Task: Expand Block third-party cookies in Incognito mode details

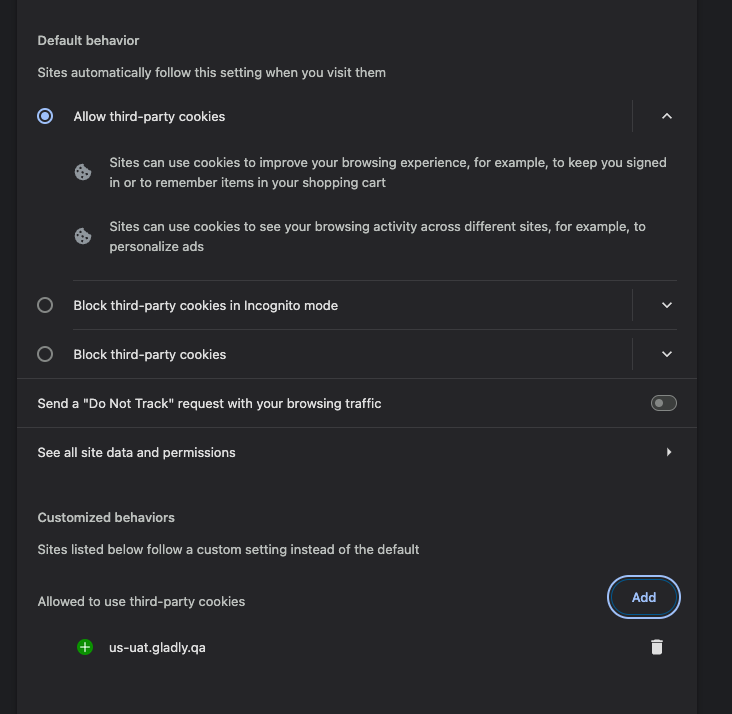Action: pos(667,305)
